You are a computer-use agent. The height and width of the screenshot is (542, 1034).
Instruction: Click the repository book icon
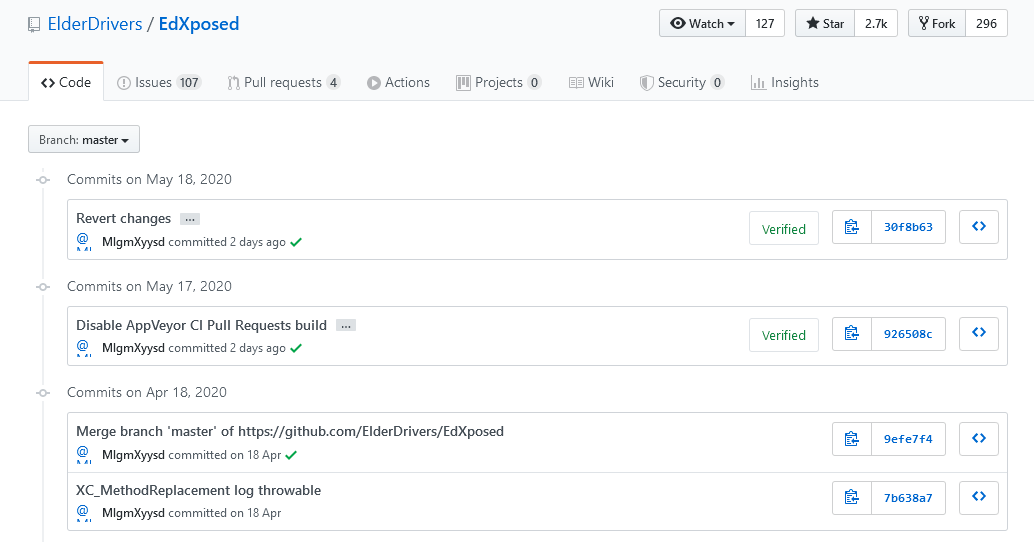pyautogui.click(x=34, y=25)
